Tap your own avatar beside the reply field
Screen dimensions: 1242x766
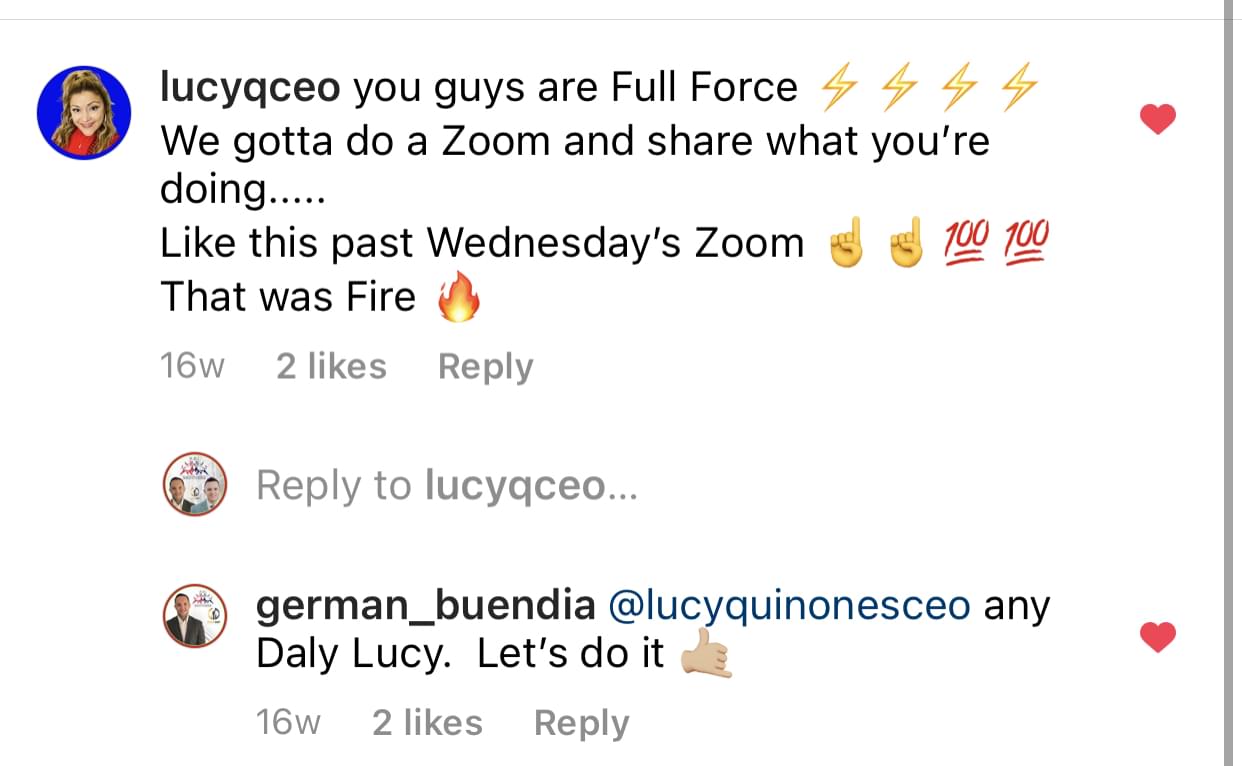click(195, 484)
